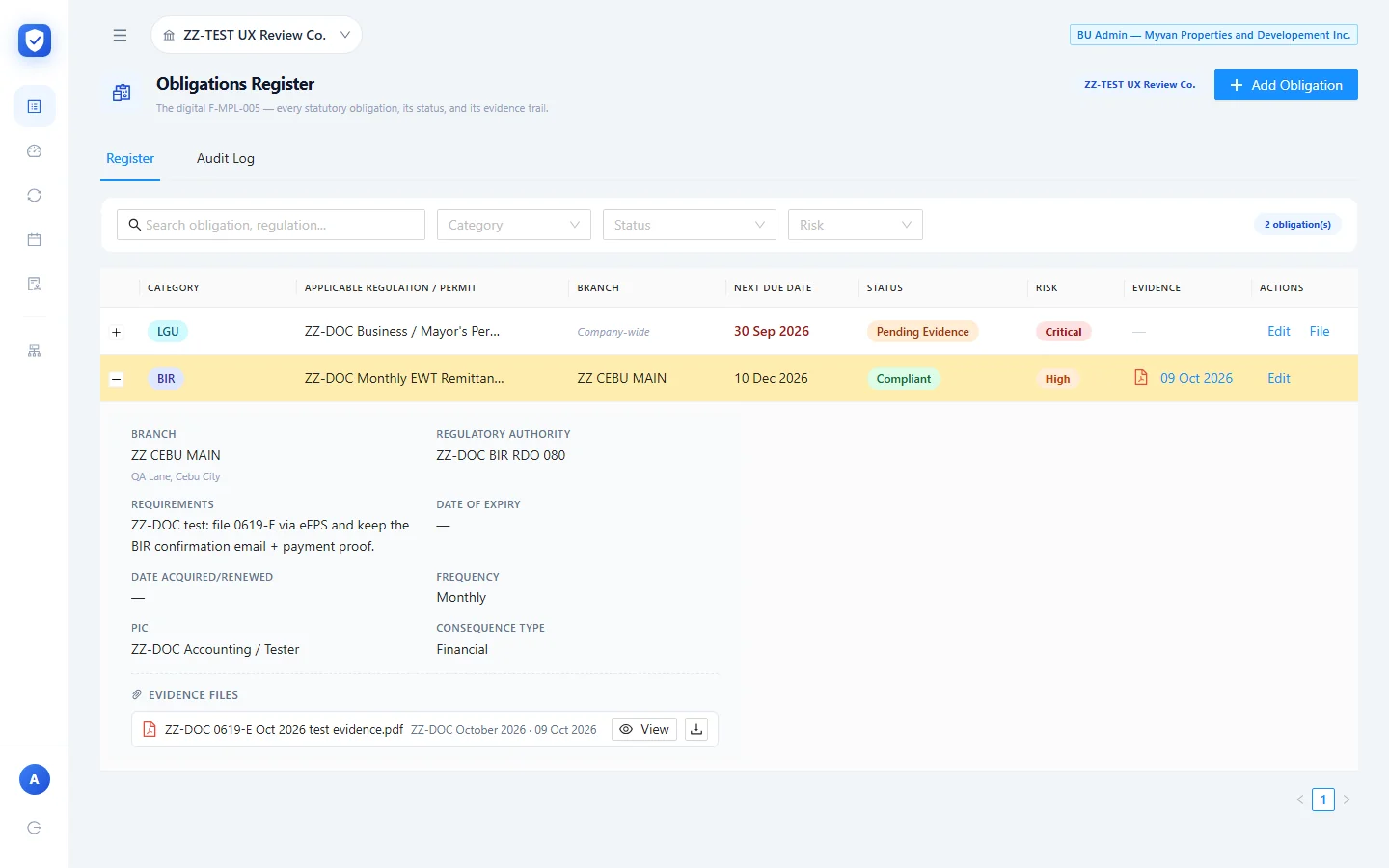Click the 2 obligation(s) count badge
Viewport: 1389px width, 868px height.
(x=1297, y=225)
